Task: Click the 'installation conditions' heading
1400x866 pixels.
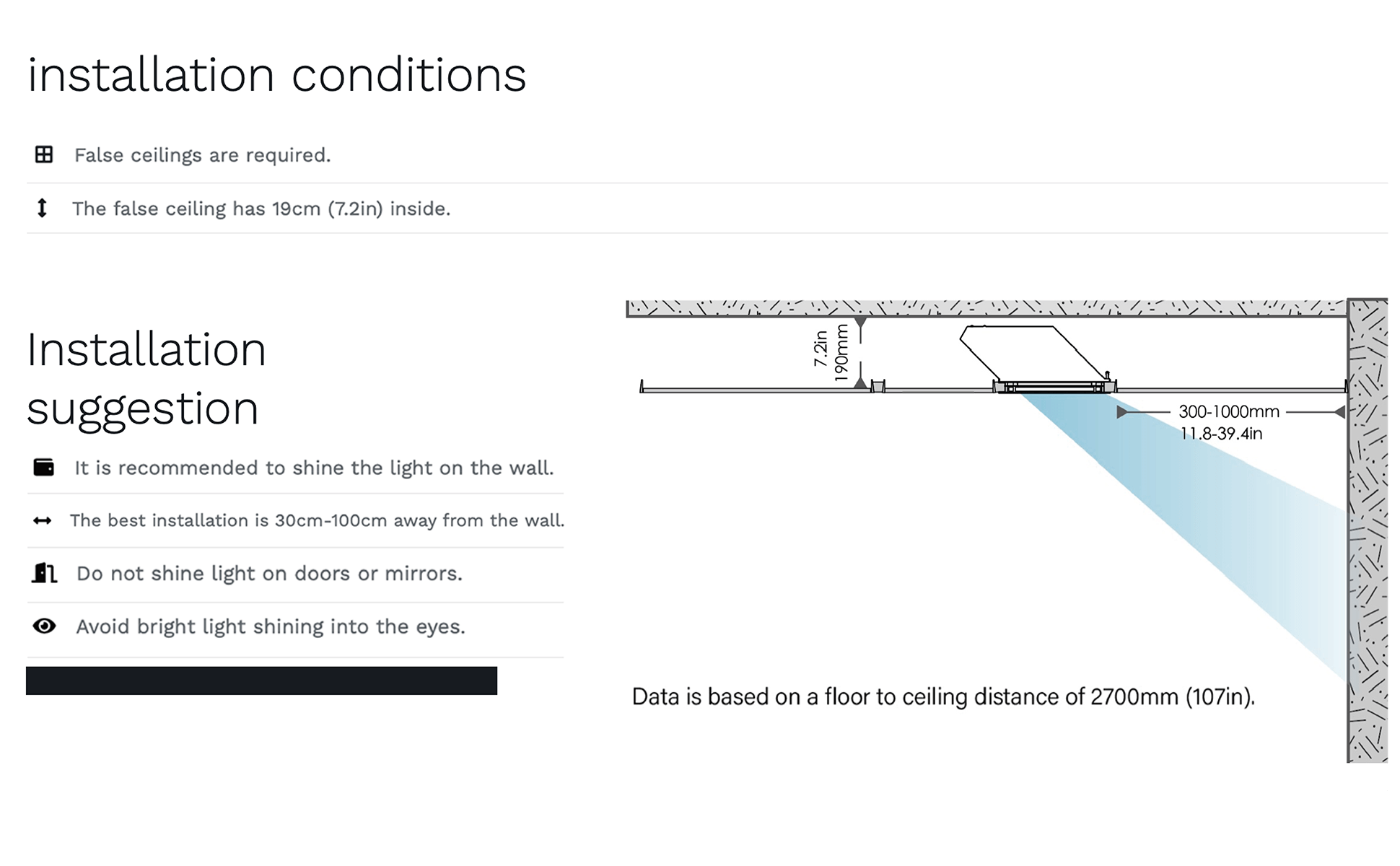Action: (x=277, y=75)
